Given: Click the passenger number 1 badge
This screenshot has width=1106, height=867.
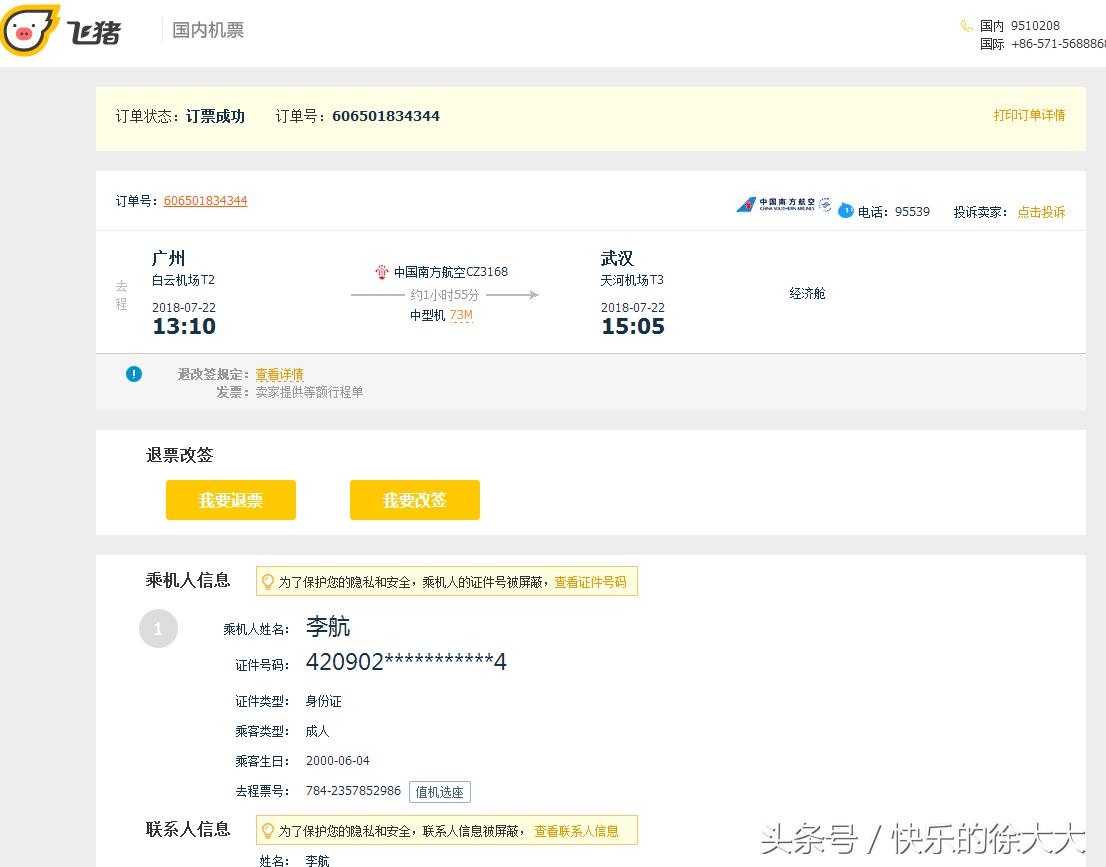Looking at the screenshot, I should [158, 628].
